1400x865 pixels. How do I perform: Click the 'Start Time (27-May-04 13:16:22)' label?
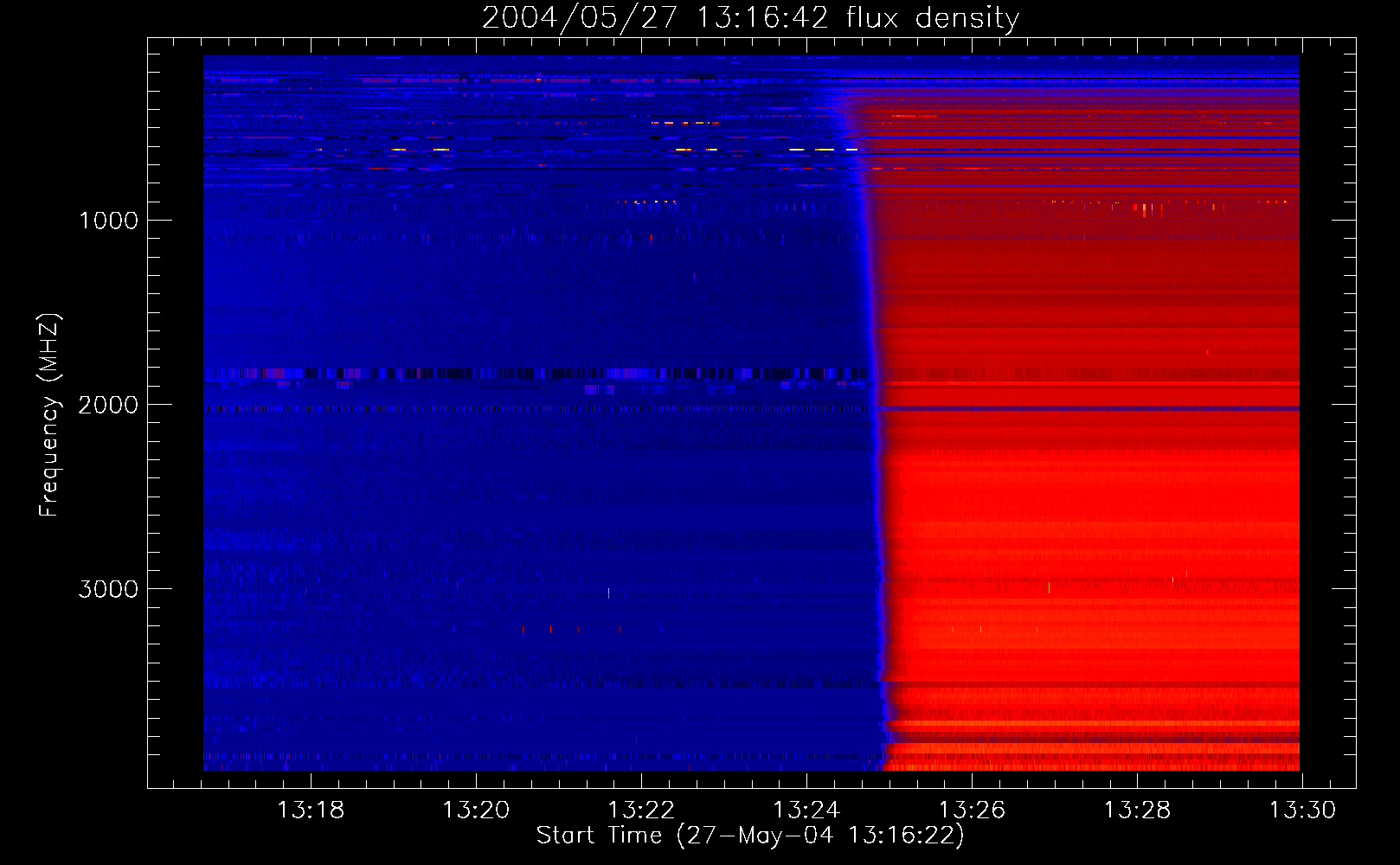click(750, 836)
